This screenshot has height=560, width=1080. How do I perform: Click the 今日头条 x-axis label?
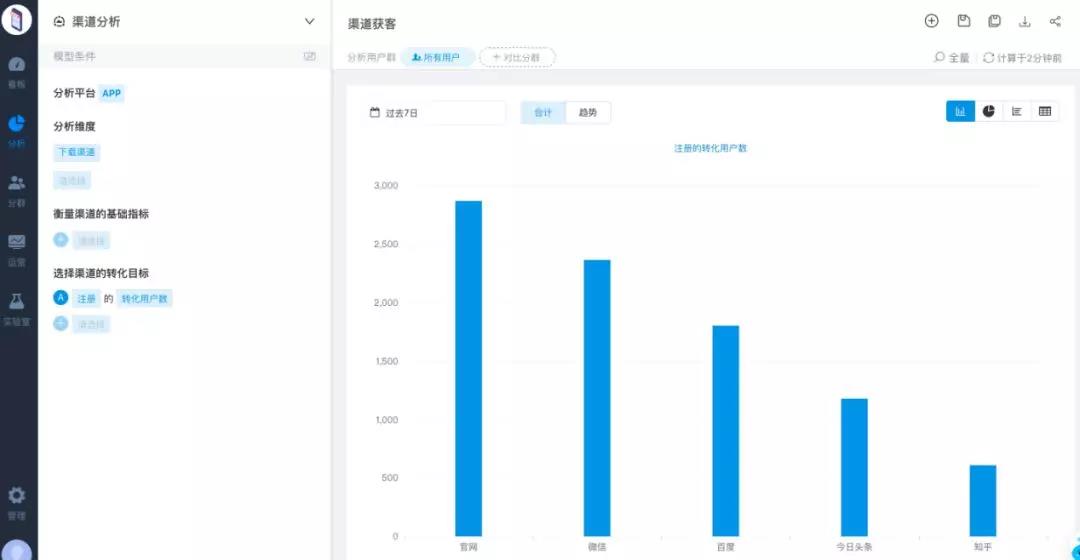point(854,547)
